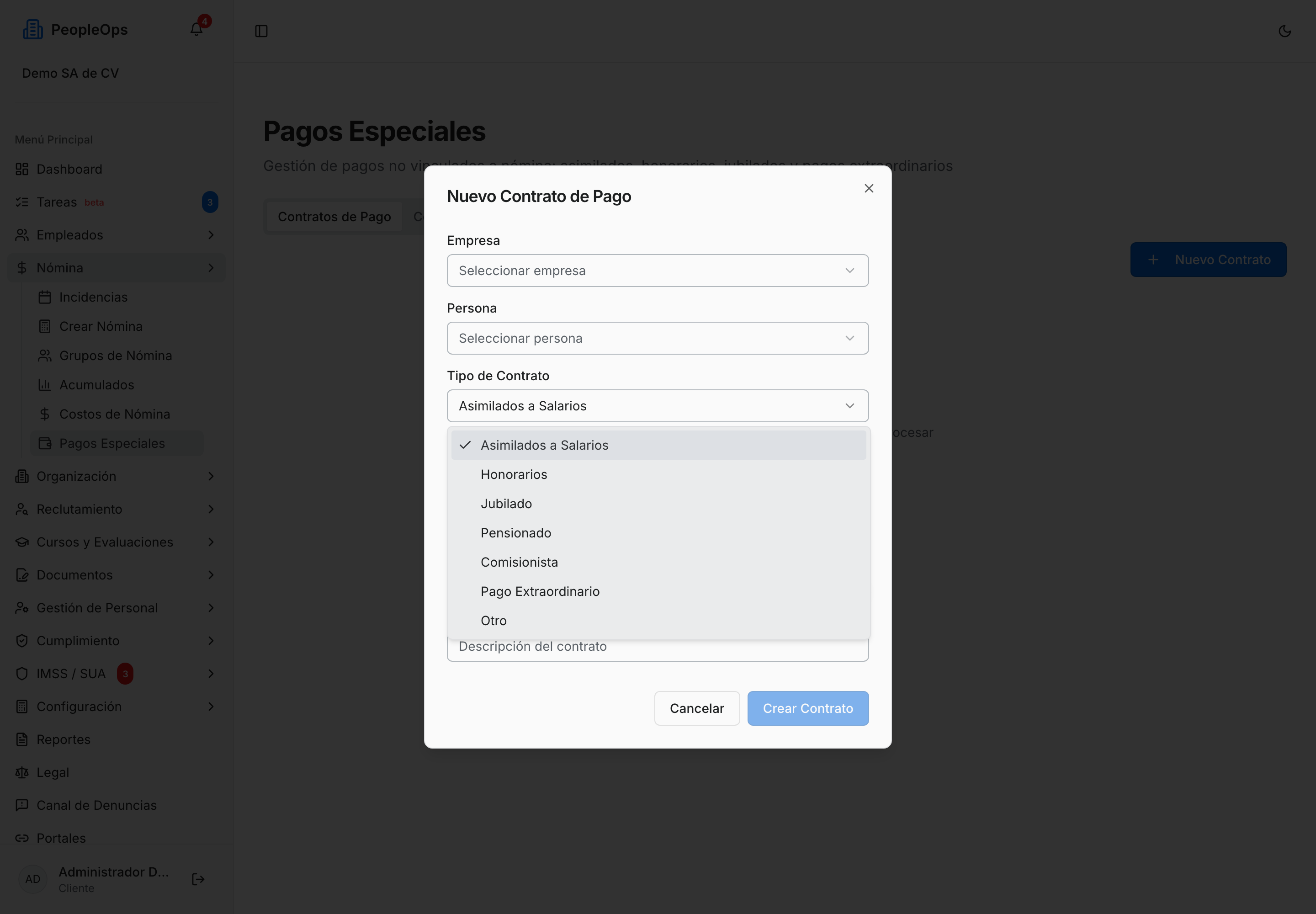Image resolution: width=1316 pixels, height=914 pixels.
Task: Click the logout icon beside Administrador
Action: (x=198, y=879)
